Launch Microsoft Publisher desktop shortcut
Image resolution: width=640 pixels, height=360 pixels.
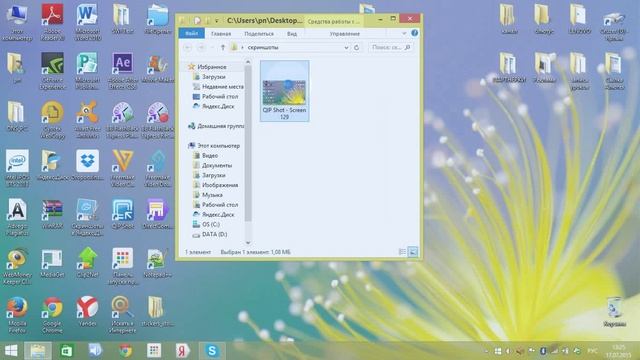tap(87, 71)
